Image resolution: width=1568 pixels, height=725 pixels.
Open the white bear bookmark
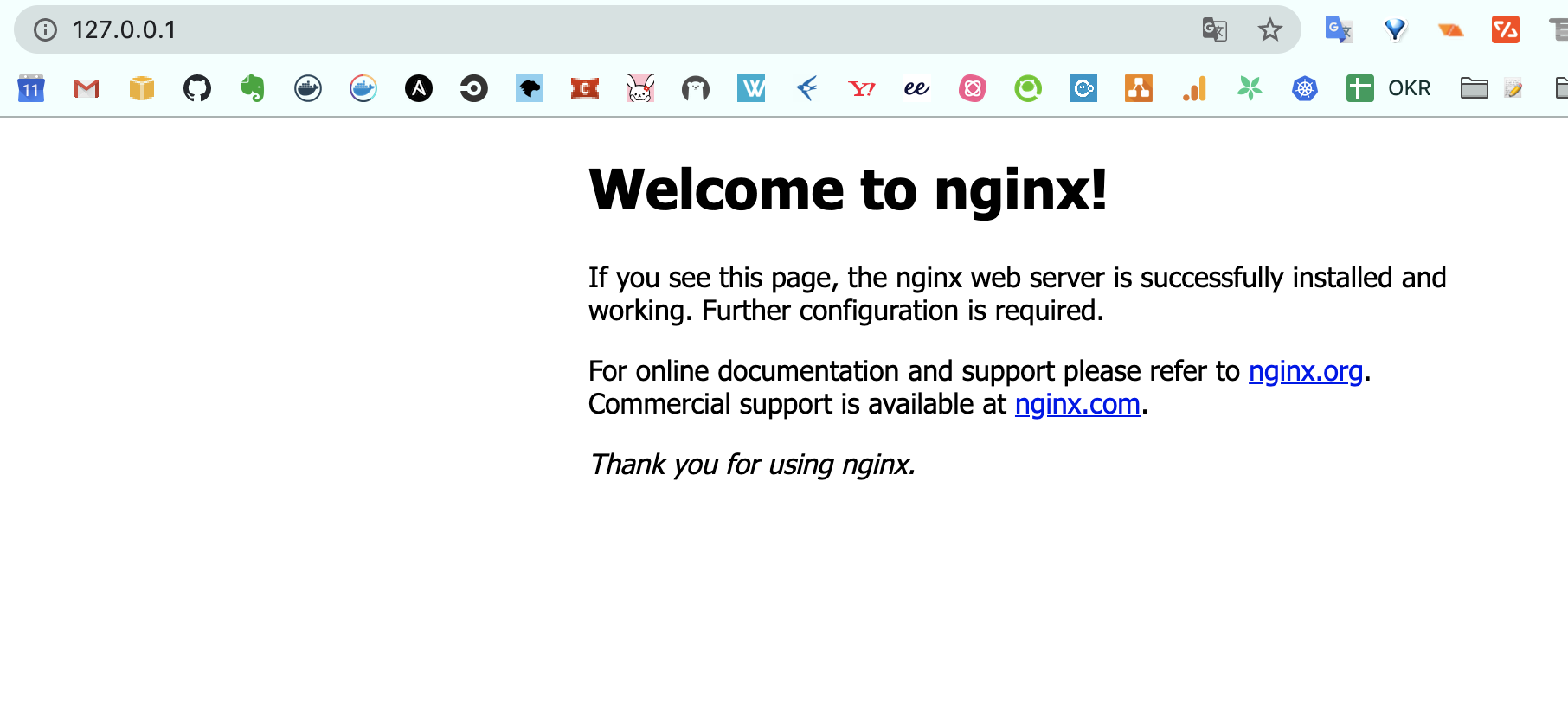[x=696, y=88]
